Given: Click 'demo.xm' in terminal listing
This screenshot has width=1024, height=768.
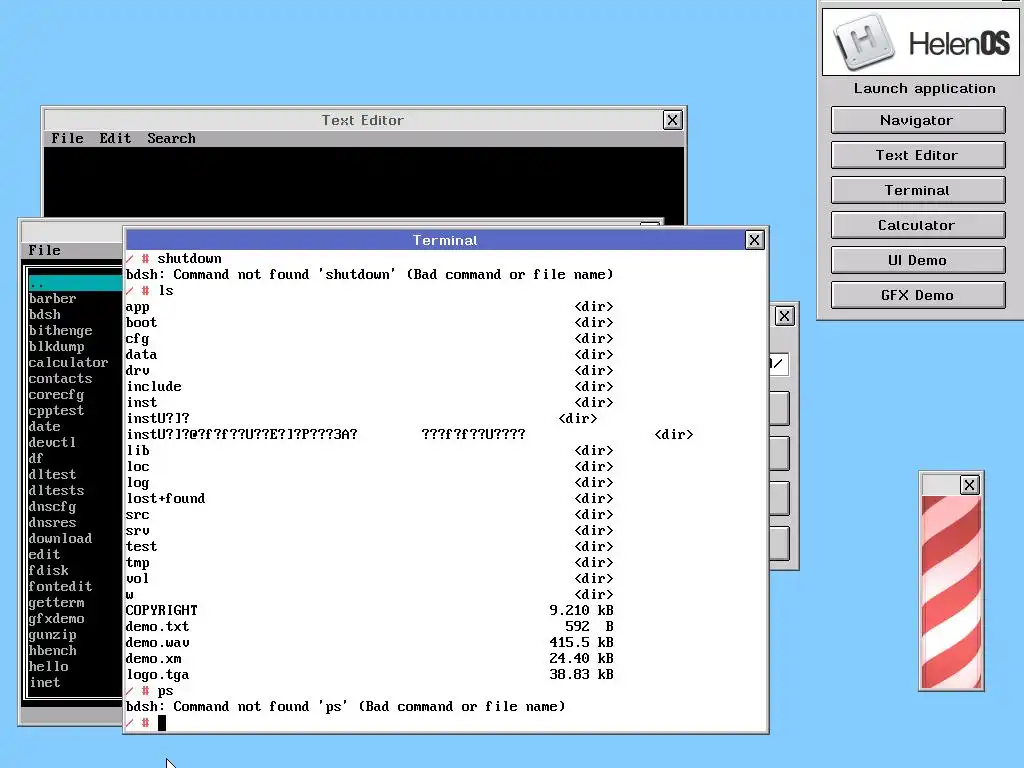Looking at the screenshot, I should coord(153,658).
